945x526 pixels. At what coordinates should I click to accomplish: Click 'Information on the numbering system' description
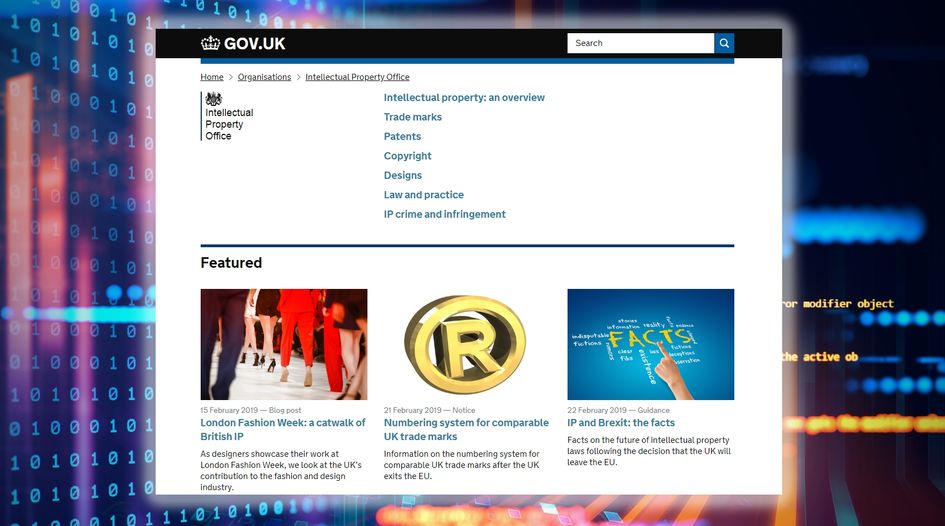462,465
